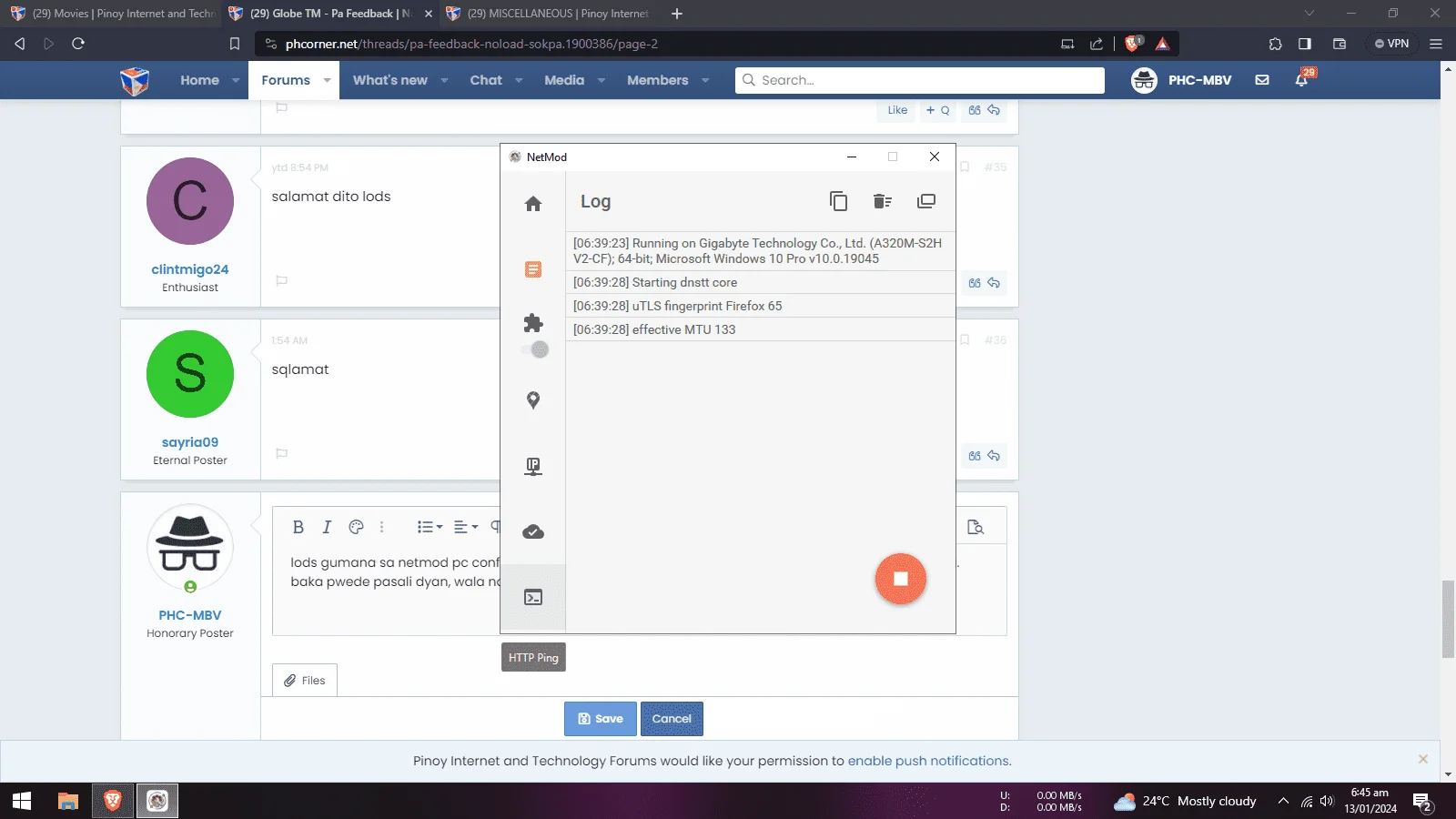1456x819 pixels.
Task: Open the log in a separate window icon
Action: pos(925,201)
